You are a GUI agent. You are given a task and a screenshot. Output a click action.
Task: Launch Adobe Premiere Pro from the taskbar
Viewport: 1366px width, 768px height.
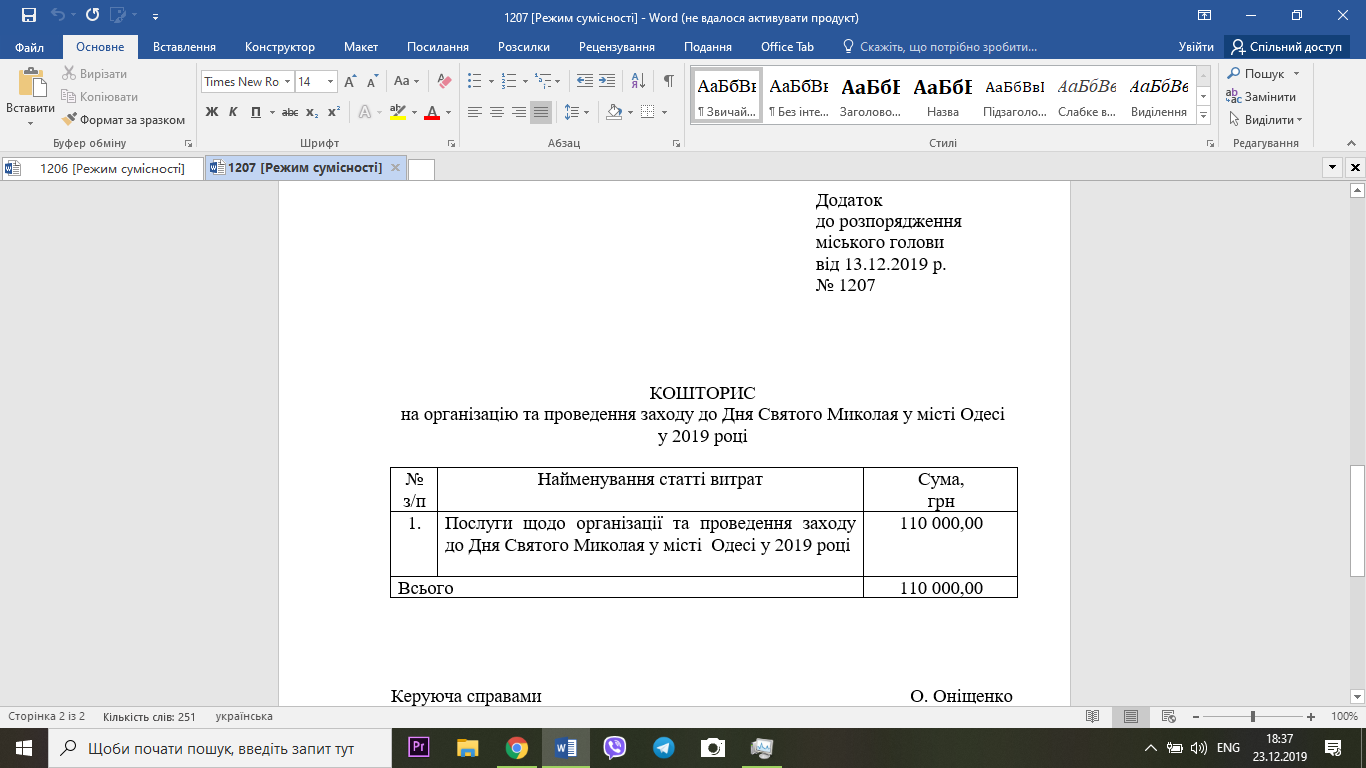419,747
